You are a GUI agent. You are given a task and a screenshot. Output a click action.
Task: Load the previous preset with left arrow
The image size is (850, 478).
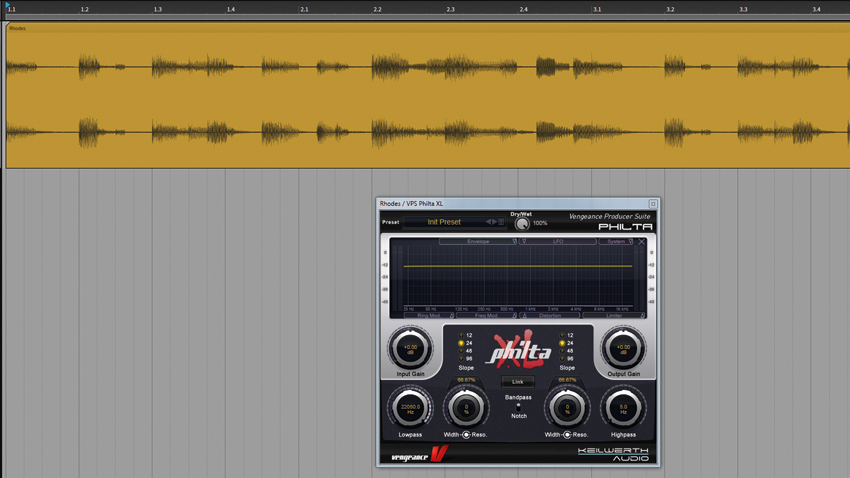click(488, 222)
